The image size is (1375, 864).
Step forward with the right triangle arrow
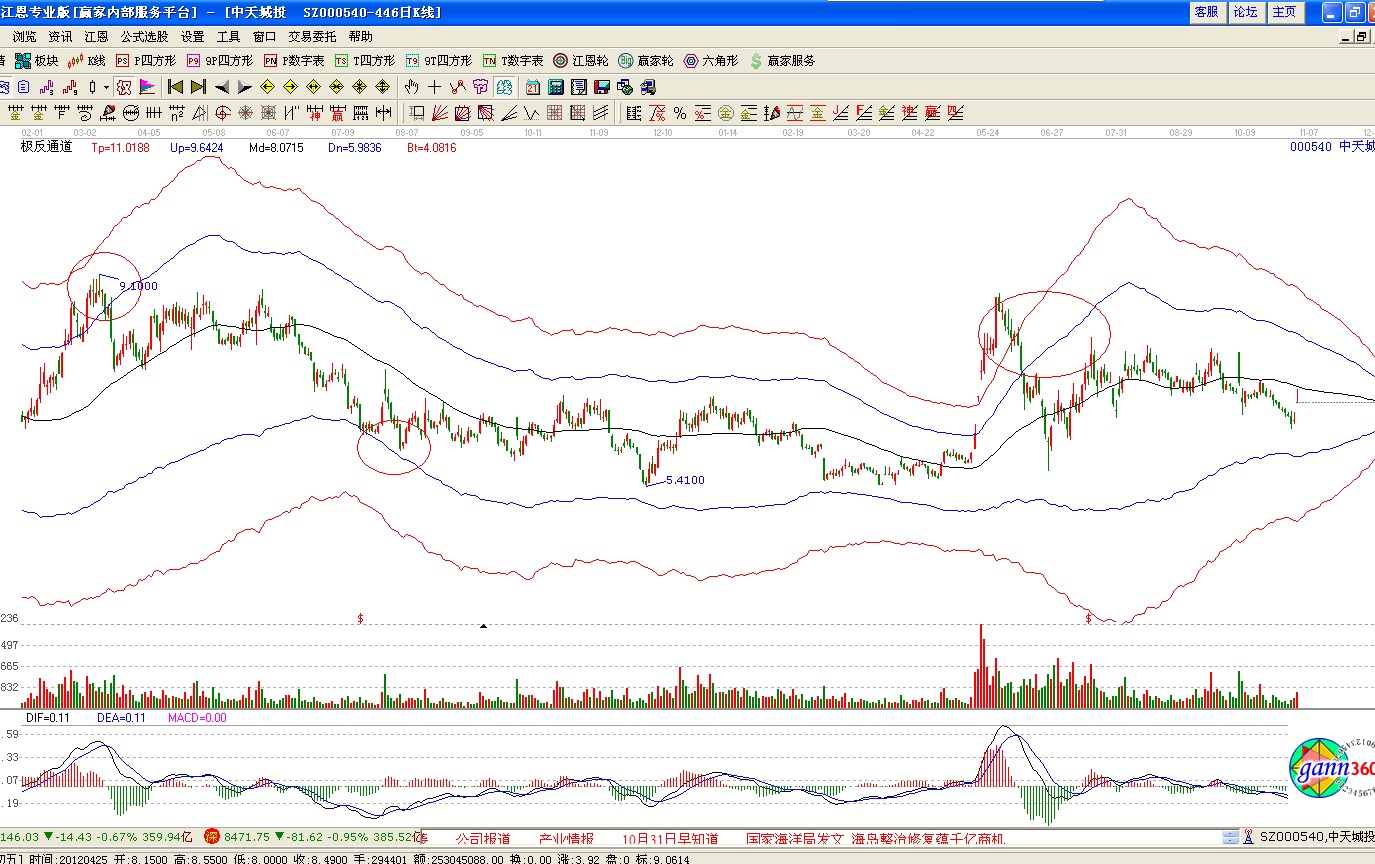tap(245, 87)
